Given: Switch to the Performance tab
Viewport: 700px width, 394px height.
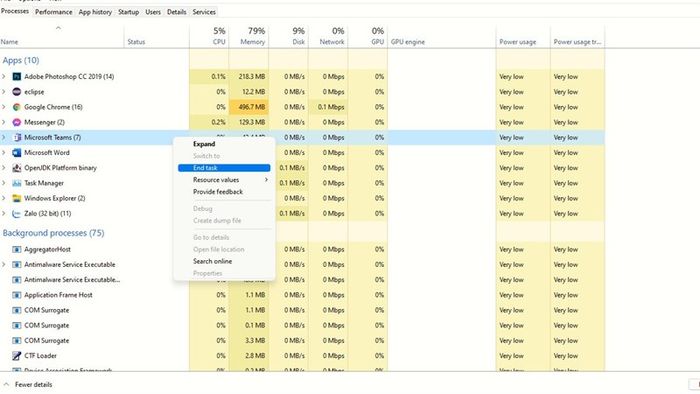Looking at the screenshot, I should point(54,12).
